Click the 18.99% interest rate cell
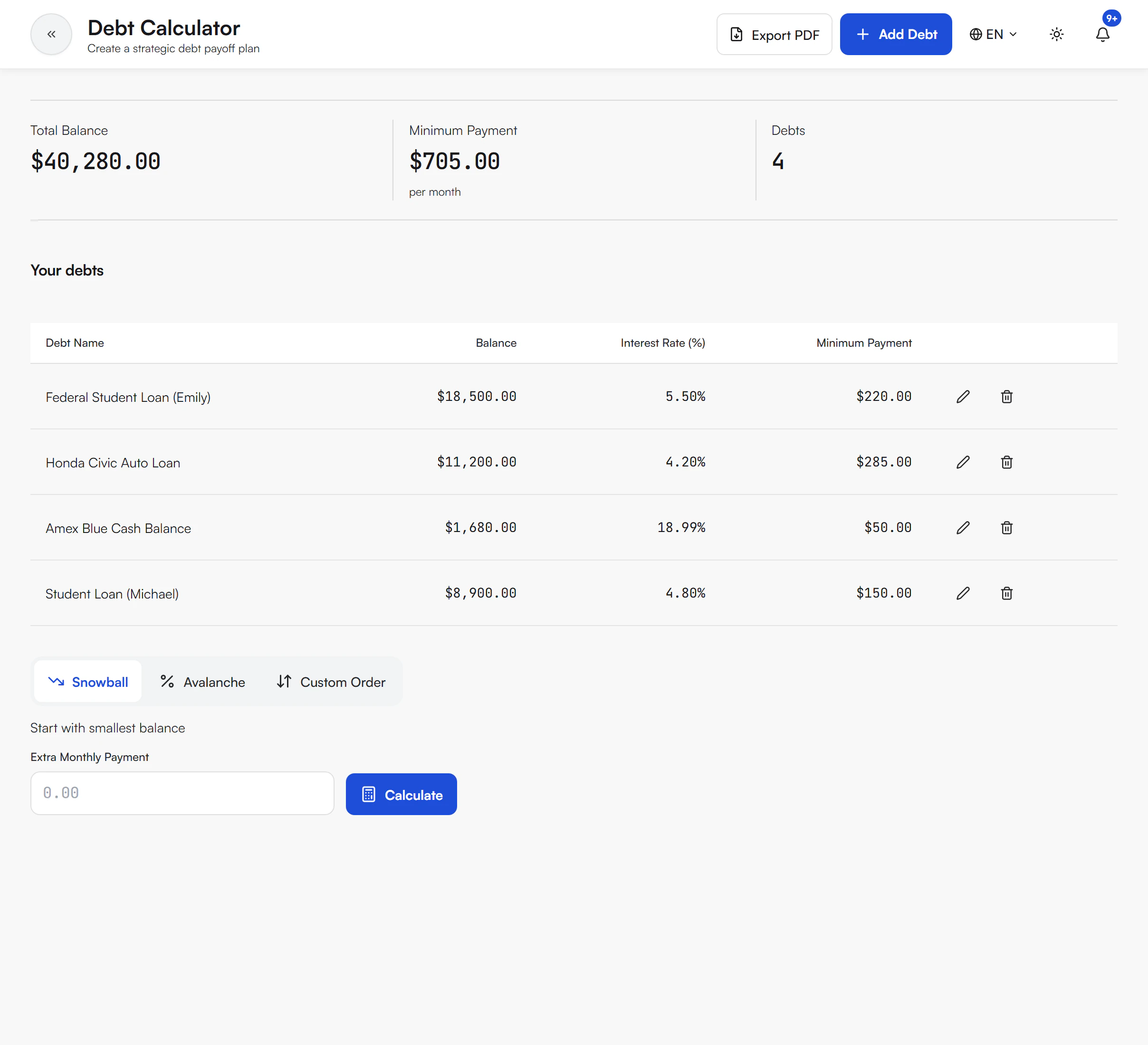Screen dimensions: 1148x1045 (x=681, y=527)
